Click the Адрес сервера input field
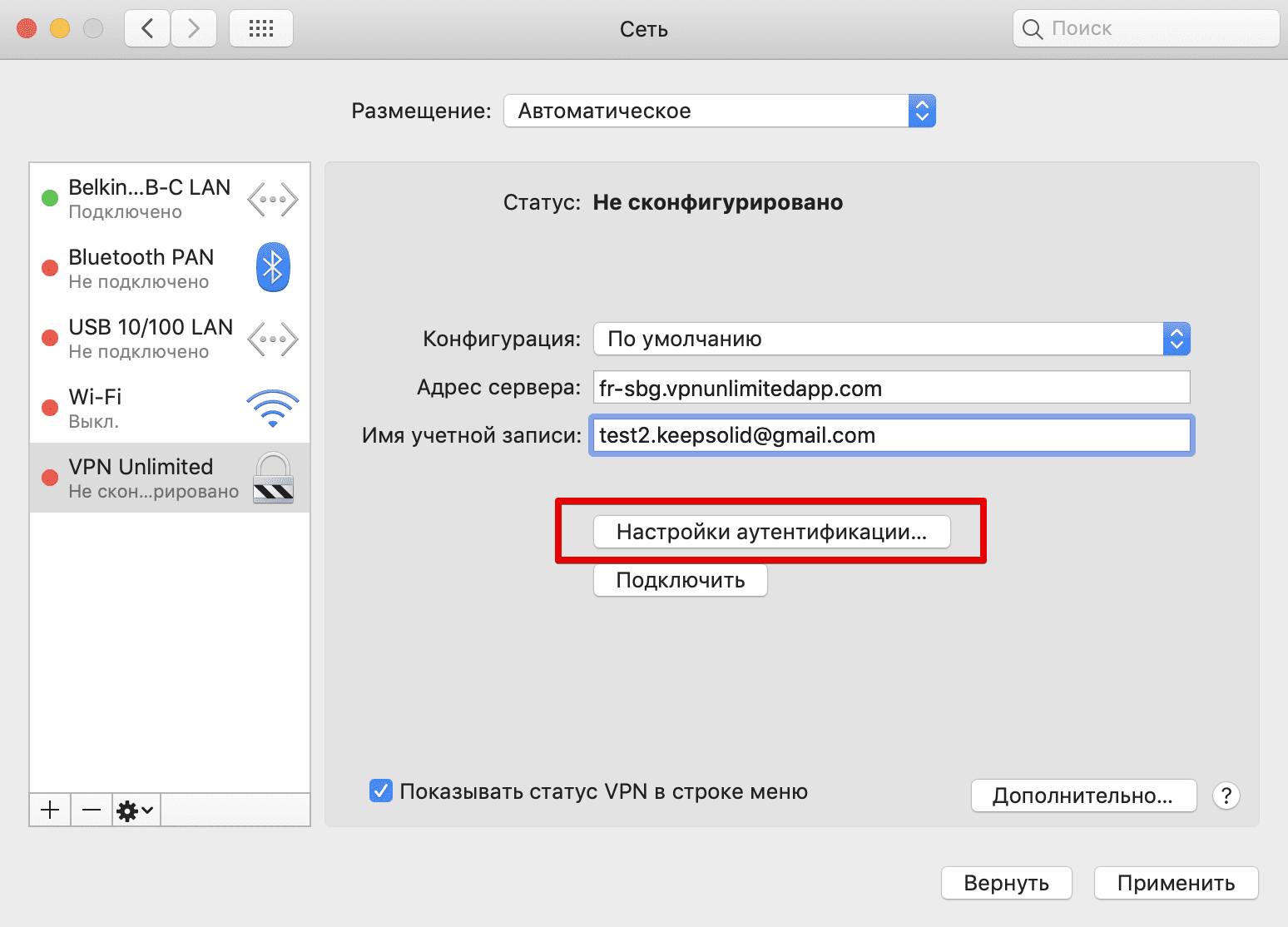The image size is (1288, 927). click(891, 388)
